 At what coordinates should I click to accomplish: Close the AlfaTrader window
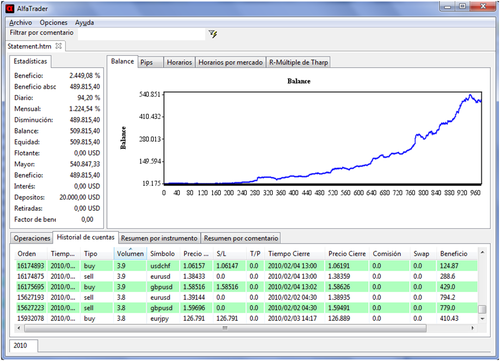click(483, 7)
